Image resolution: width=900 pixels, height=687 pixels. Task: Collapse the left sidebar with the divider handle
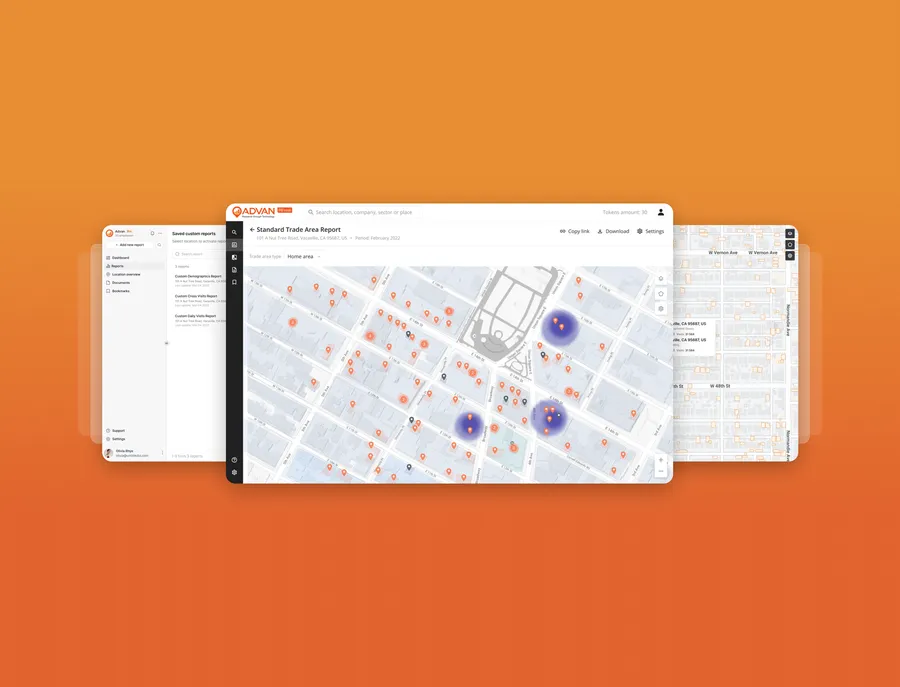click(x=166, y=343)
